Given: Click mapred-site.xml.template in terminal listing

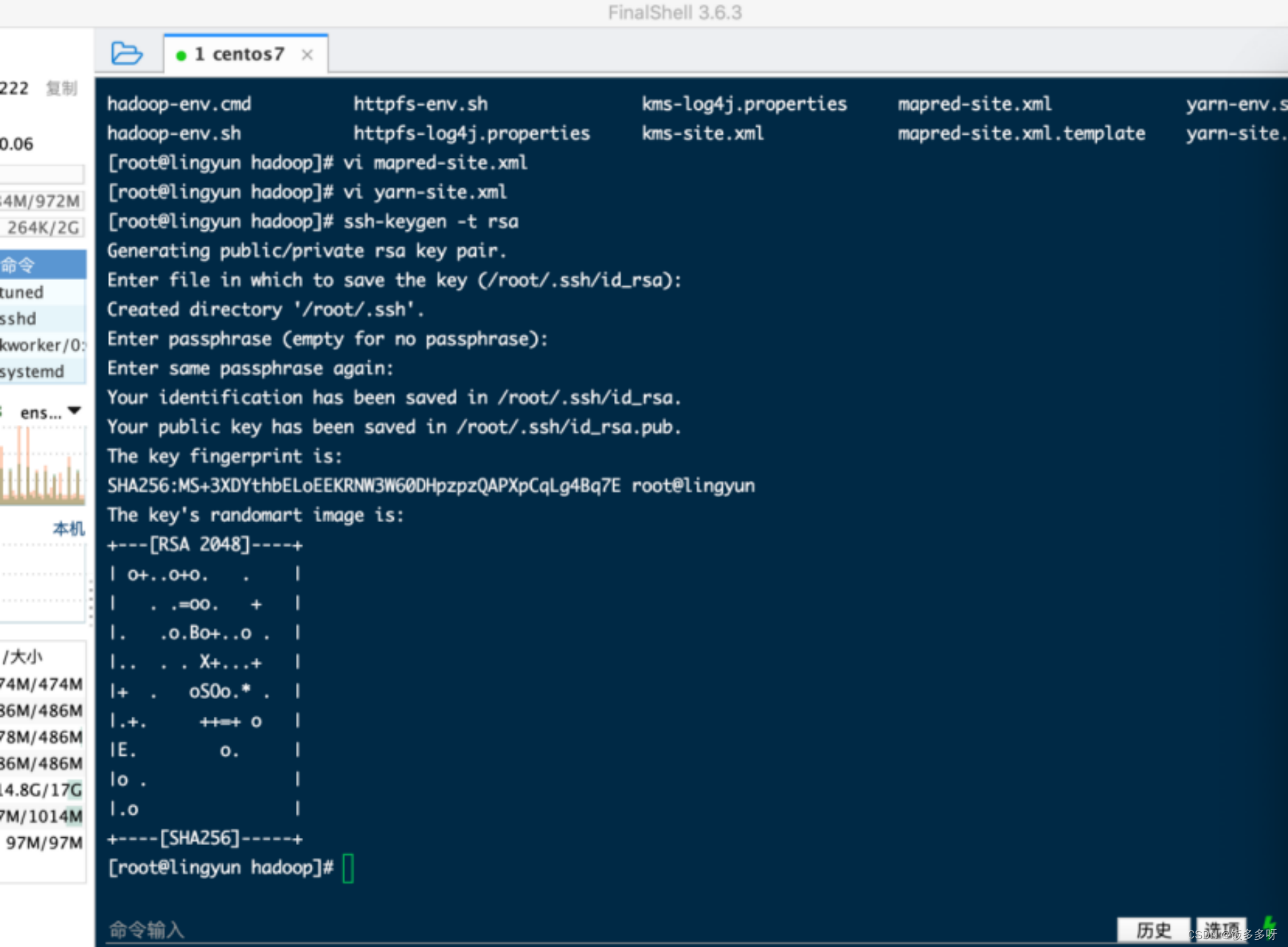Looking at the screenshot, I should 1022,134.
